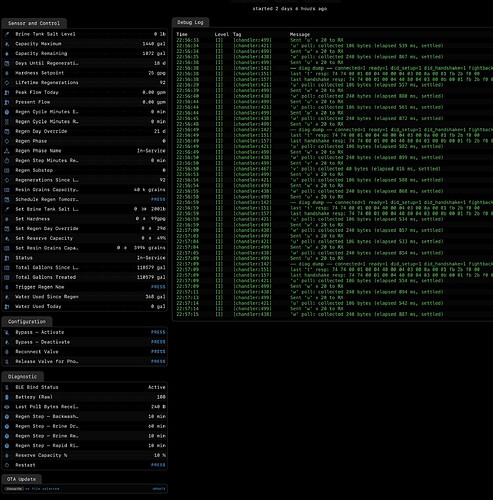Click the Water Used Today faucet icon
The height and width of the screenshot is (500, 493).
[x=7, y=306]
